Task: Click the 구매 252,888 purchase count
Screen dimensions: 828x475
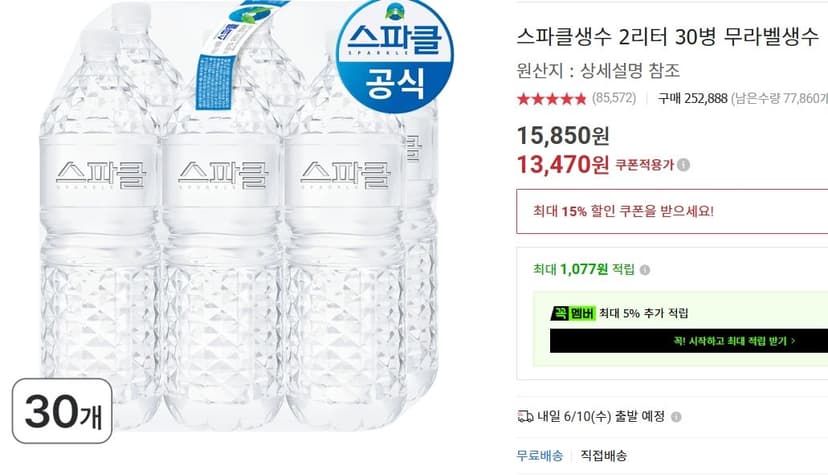Action: click(693, 99)
